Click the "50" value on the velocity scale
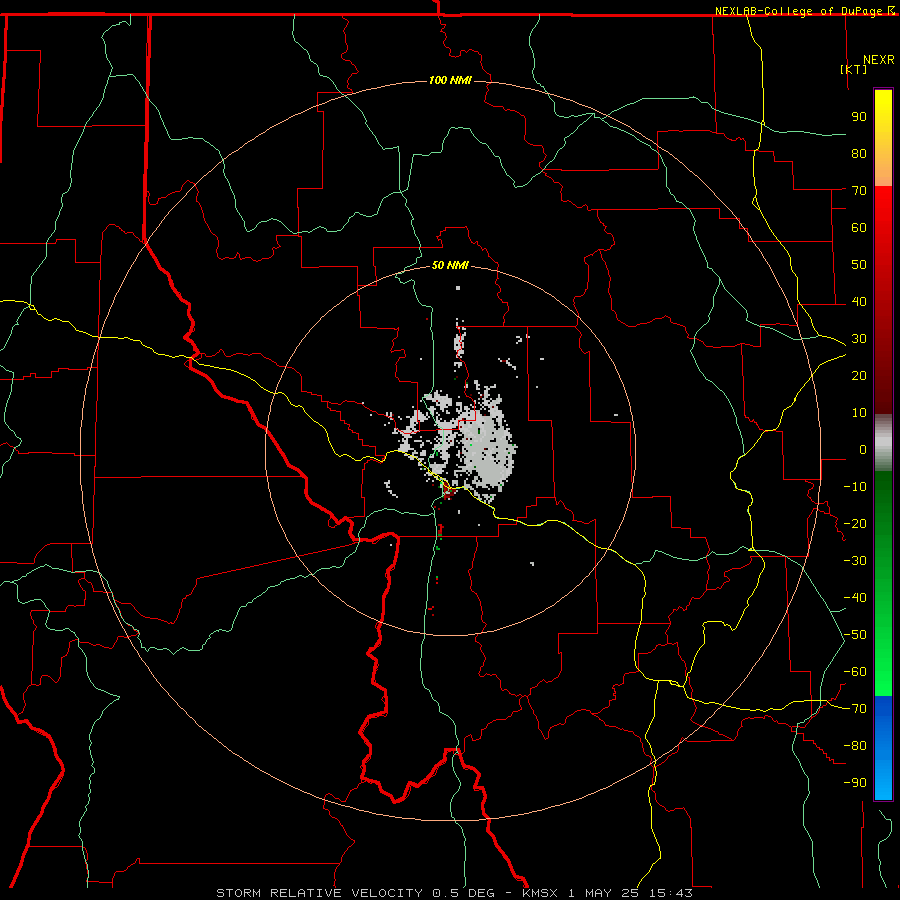The image size is (900, 900). click(x=859, y=265)
